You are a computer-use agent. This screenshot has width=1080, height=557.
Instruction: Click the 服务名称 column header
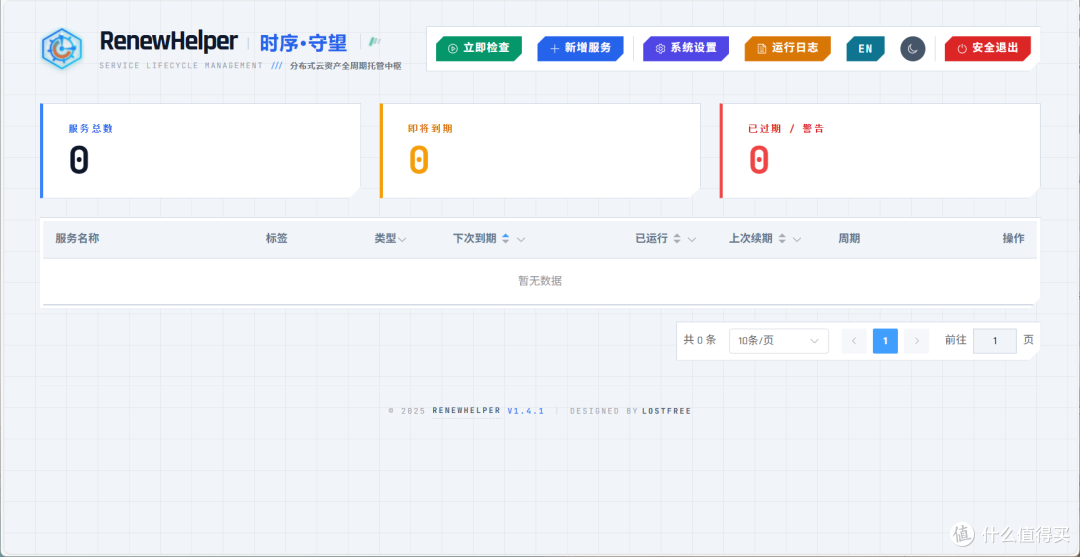coord(77,238)
